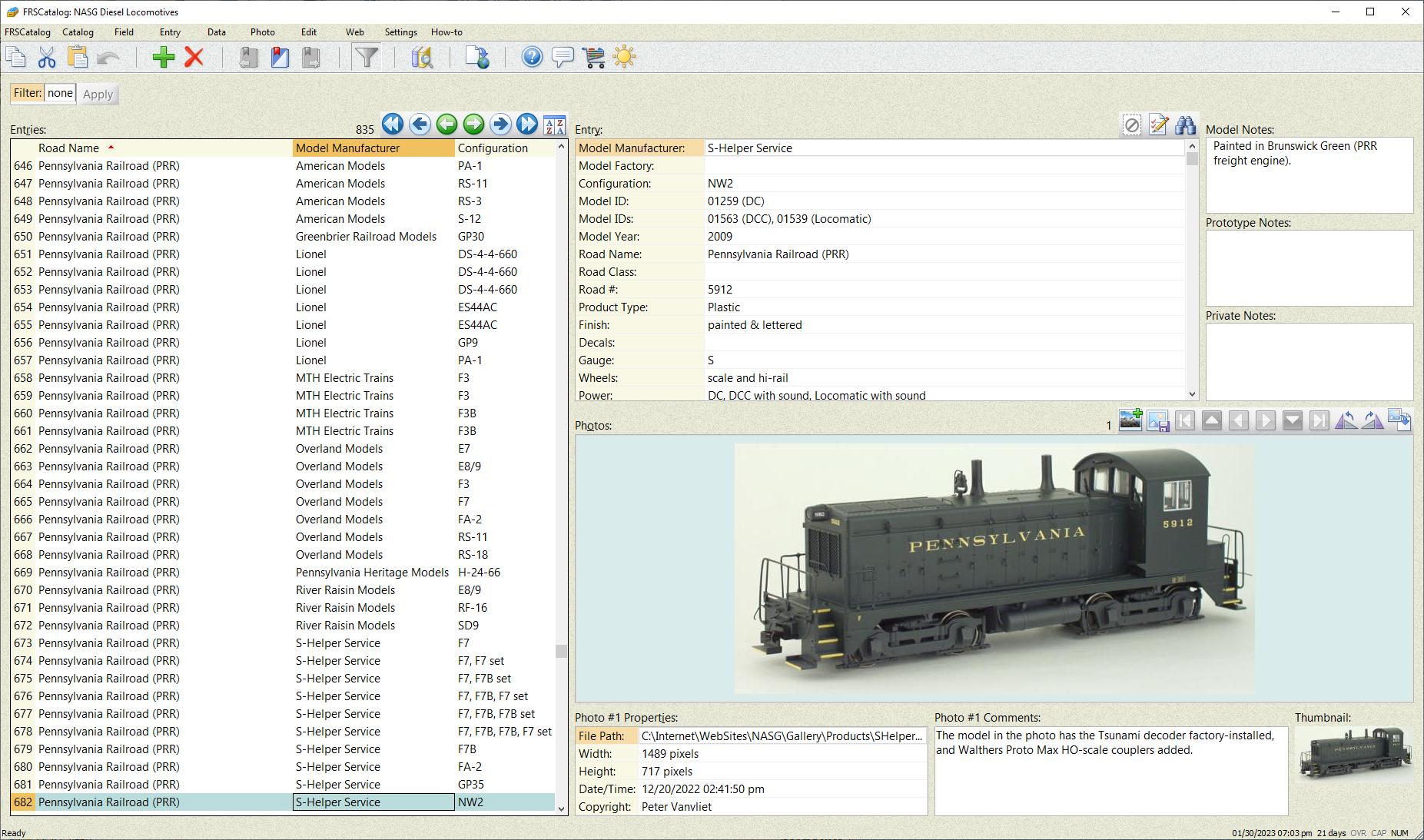Click in the Private Notes box

(1309, 361)
